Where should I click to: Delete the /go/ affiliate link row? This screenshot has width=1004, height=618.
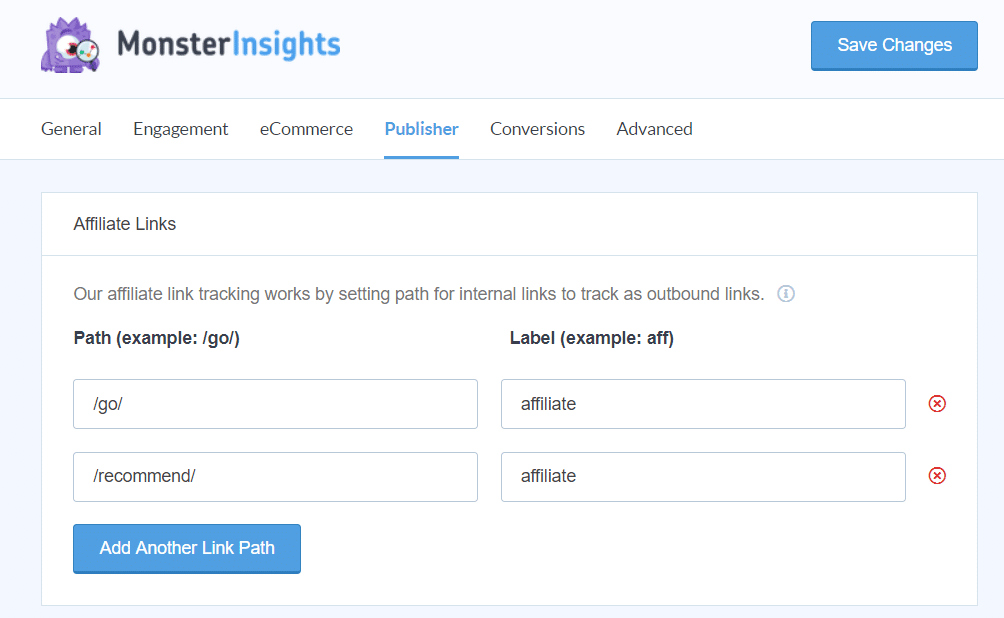pos(937,404)
